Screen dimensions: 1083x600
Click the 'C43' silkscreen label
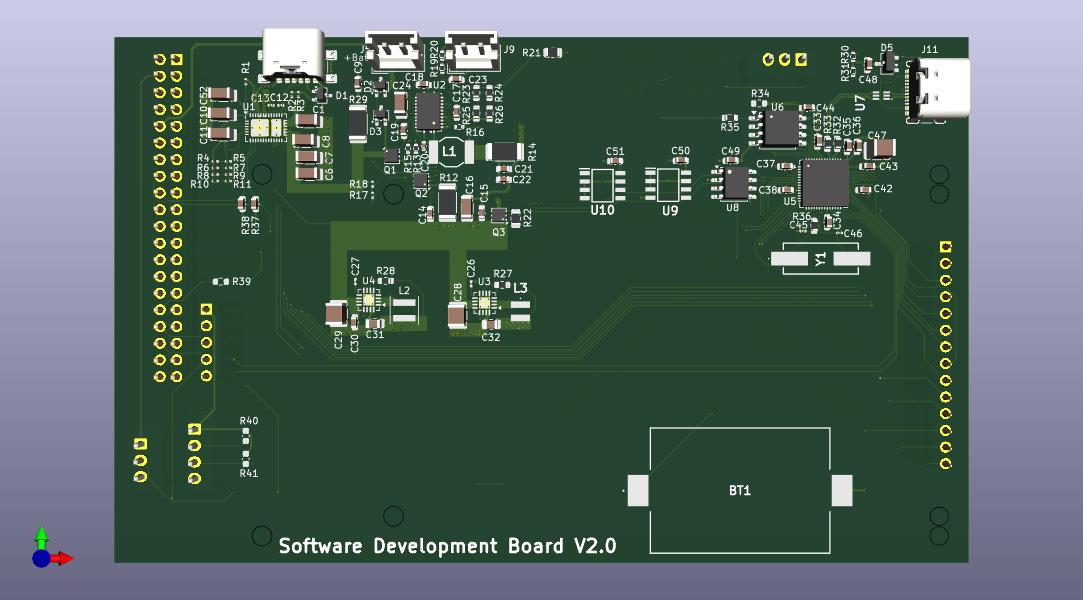pos(888,166)
